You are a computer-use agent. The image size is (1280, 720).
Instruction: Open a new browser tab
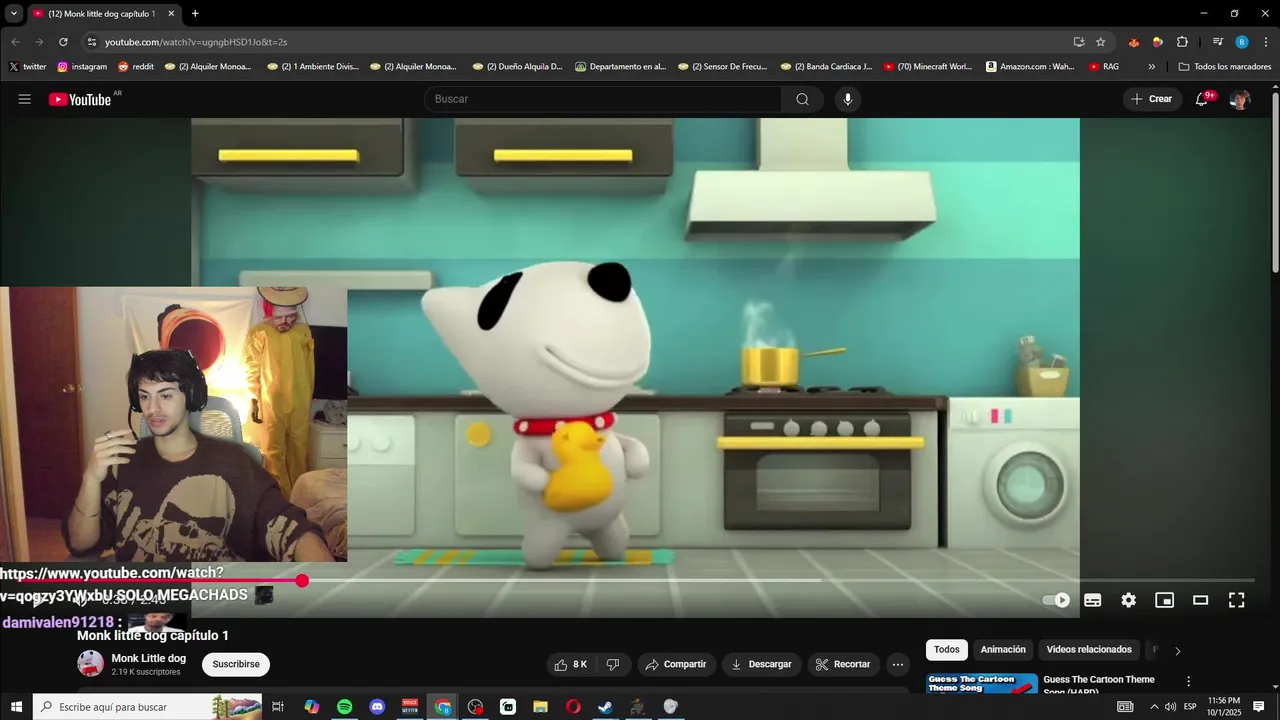[195, 14]
